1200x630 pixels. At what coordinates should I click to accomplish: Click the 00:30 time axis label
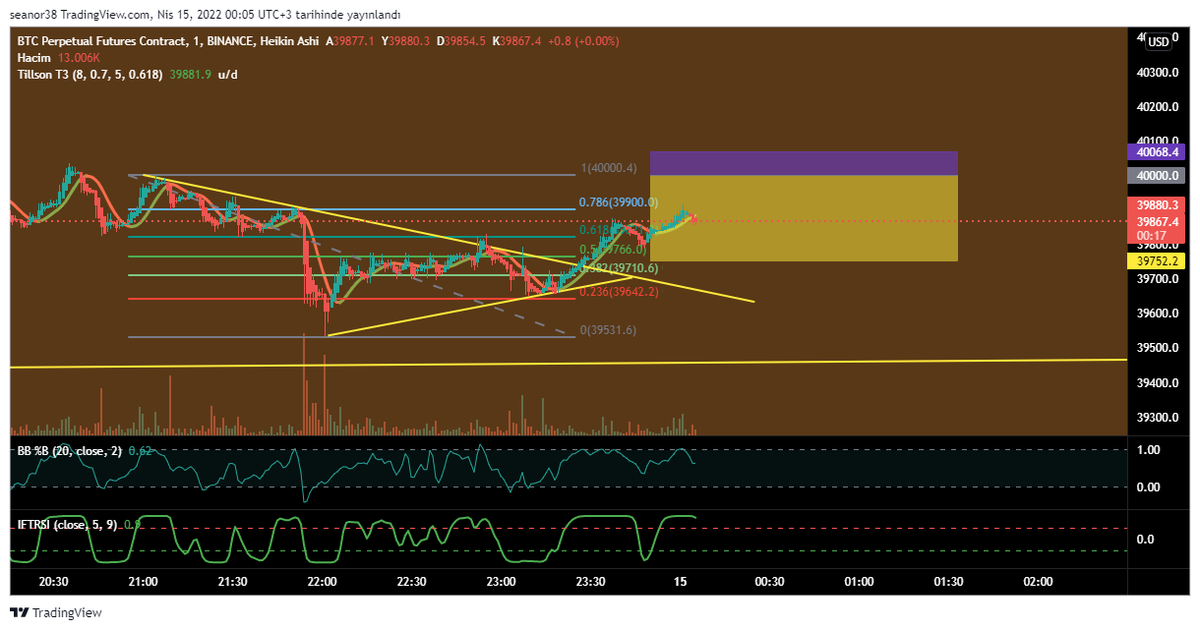pos(769,582)
